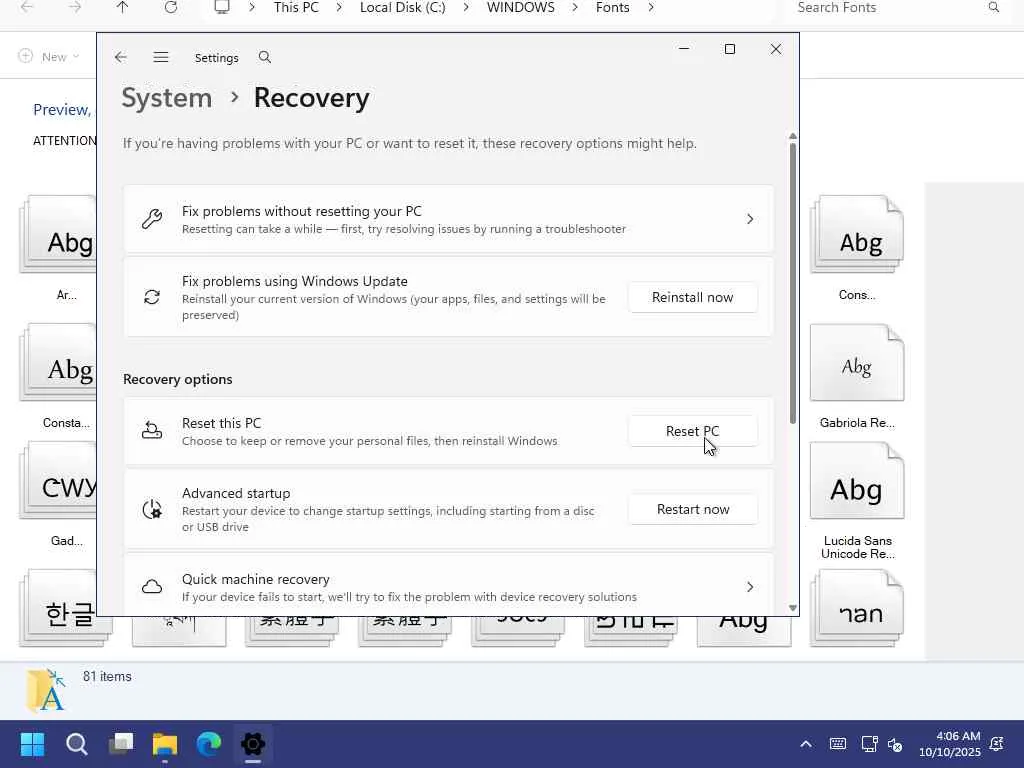
Task: Select the Hebrew sample font thumbnail
Action: point(857,608)
